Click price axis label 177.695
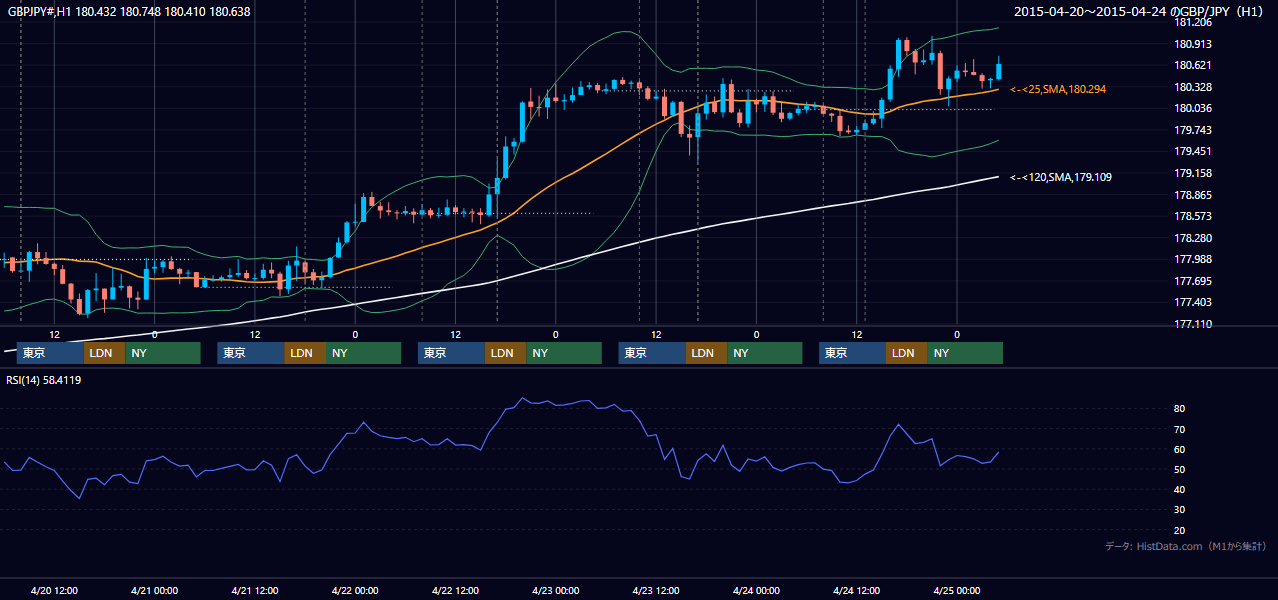Viewport: 1278px width, 600px height. click(x=1193, y=282)
